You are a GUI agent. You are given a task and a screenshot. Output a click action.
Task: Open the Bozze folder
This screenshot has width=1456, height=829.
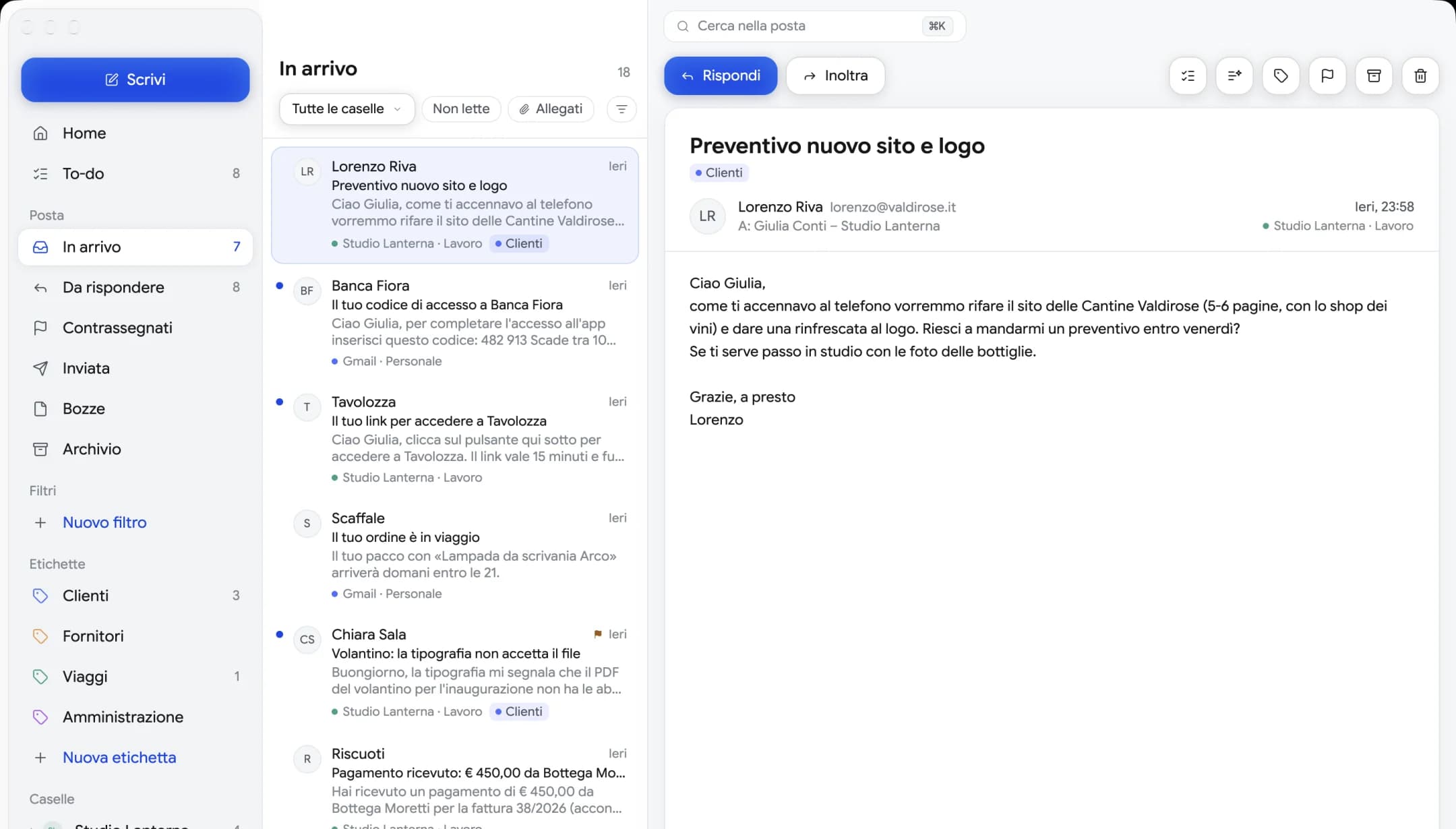135,409
